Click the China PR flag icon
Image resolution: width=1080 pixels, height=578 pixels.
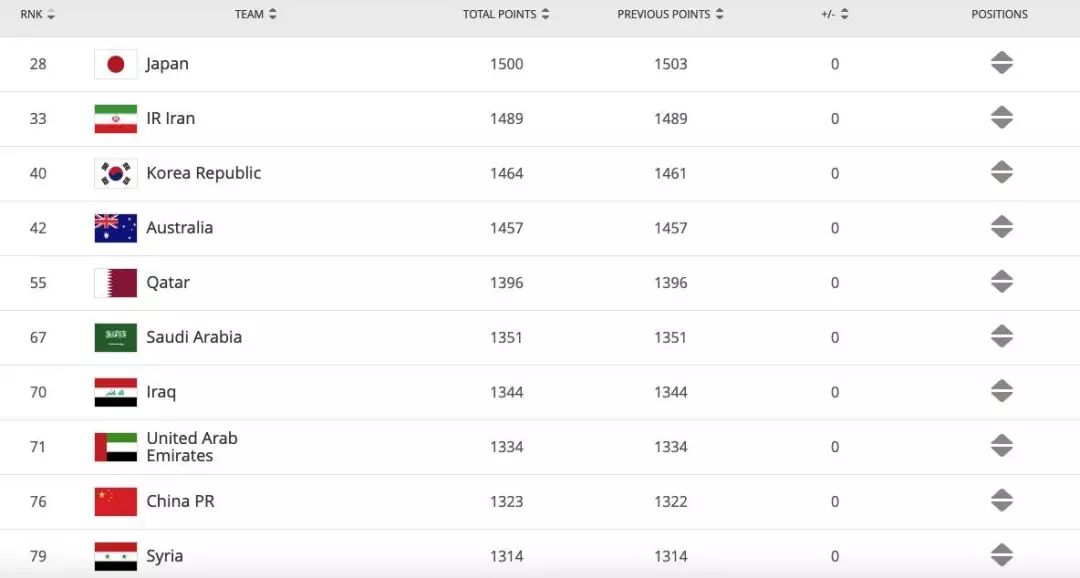click(x=116, y=502)
